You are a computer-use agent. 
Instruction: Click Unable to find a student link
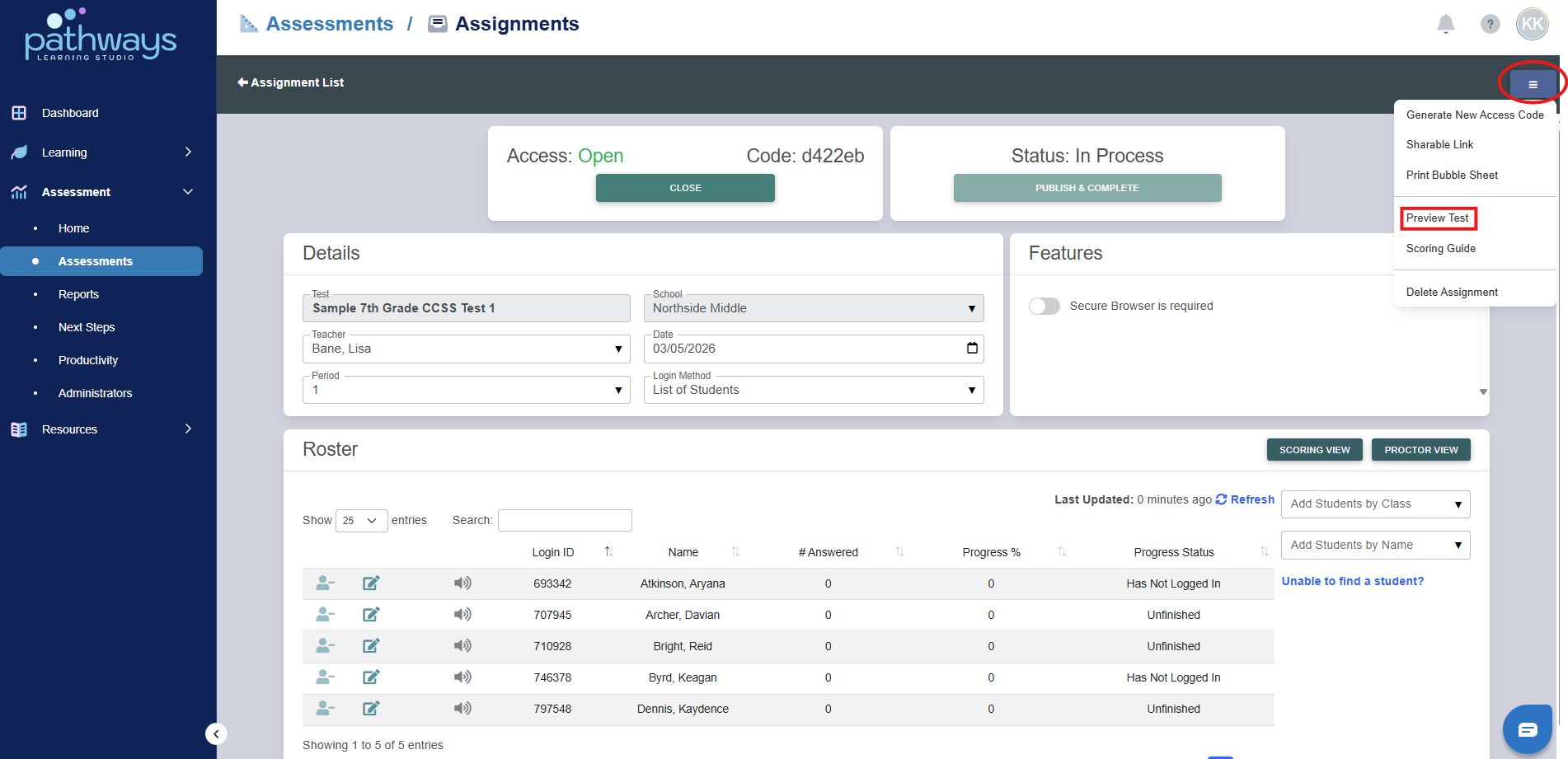[x=1353, y=581]
